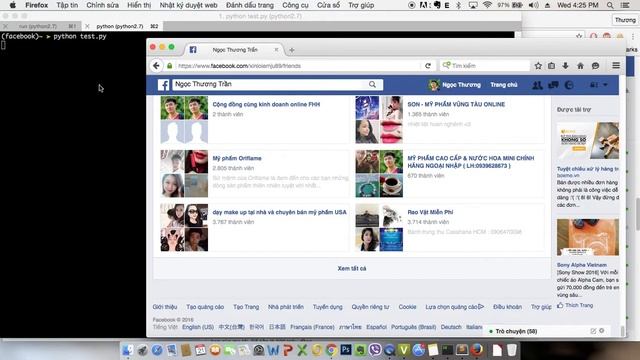Viewport: 640px width, 360px height.
Task: Launch Safari from the dock
Action: 157,350
